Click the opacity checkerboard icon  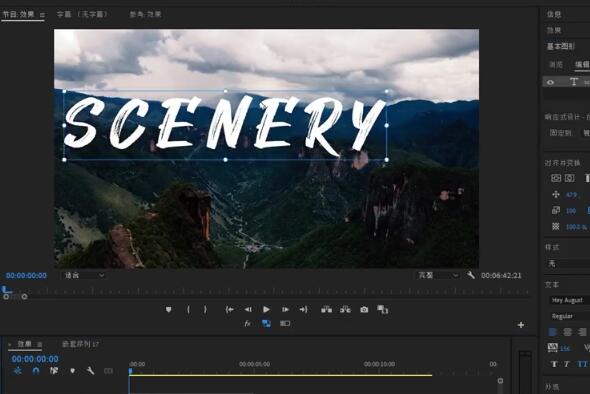[x=555, y=227]
